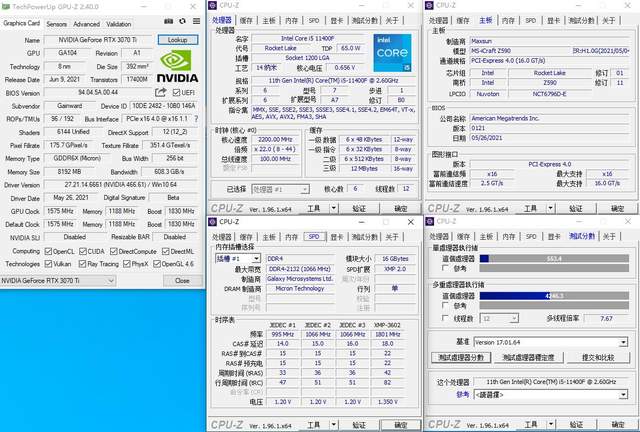This screenshot has height=432, width=640.
Task: Click CPU-Z icon in the mainboard window title
Action: click(x=429, y=5)
